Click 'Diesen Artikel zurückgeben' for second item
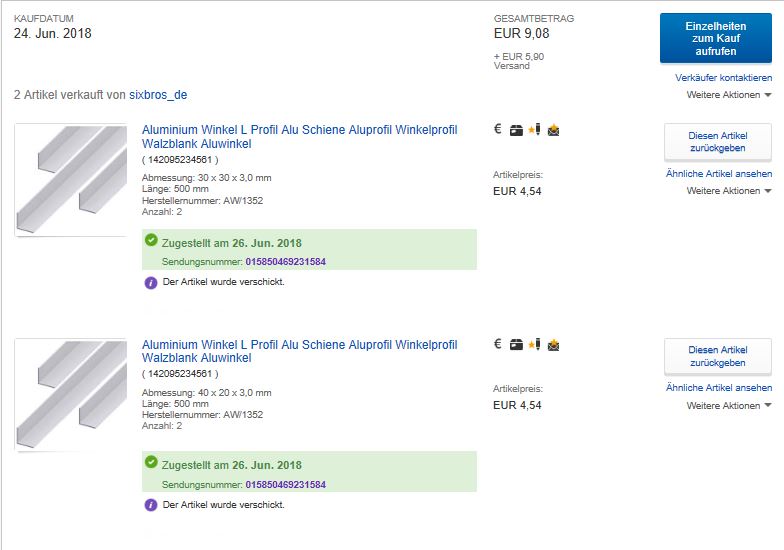The image size is (784, 550). [x=718, y=357]
